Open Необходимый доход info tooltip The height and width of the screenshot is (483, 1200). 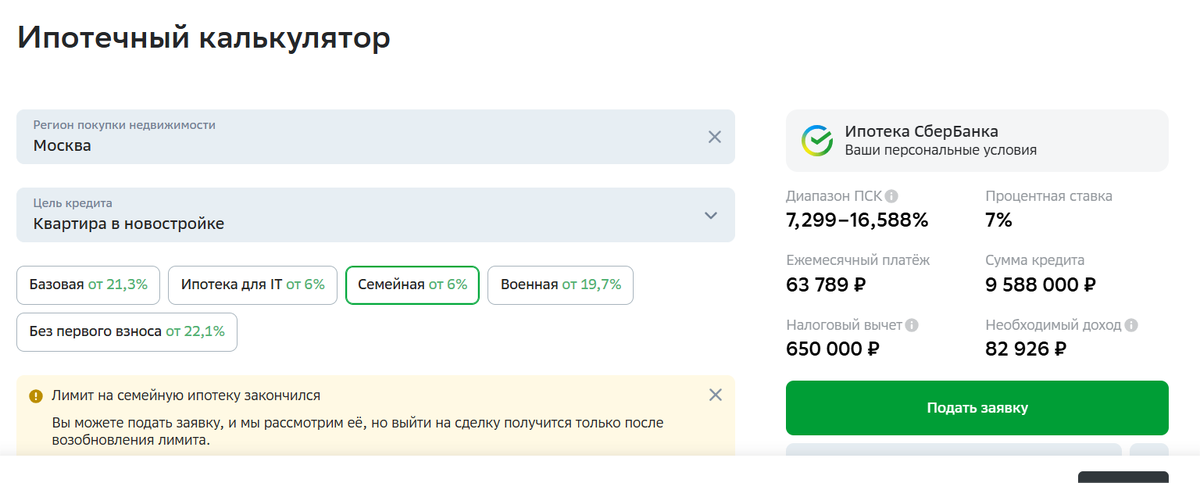point(1130,325)
